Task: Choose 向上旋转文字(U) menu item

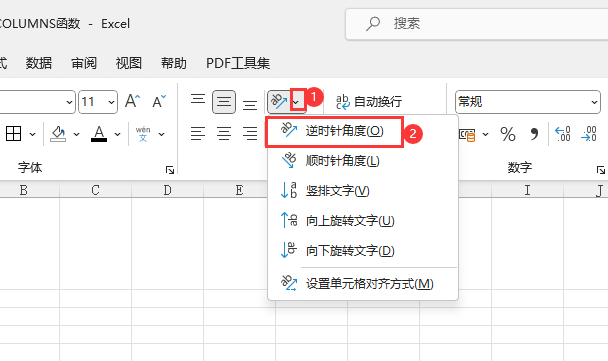Action: pyautogui.click(x=363, y=221)
